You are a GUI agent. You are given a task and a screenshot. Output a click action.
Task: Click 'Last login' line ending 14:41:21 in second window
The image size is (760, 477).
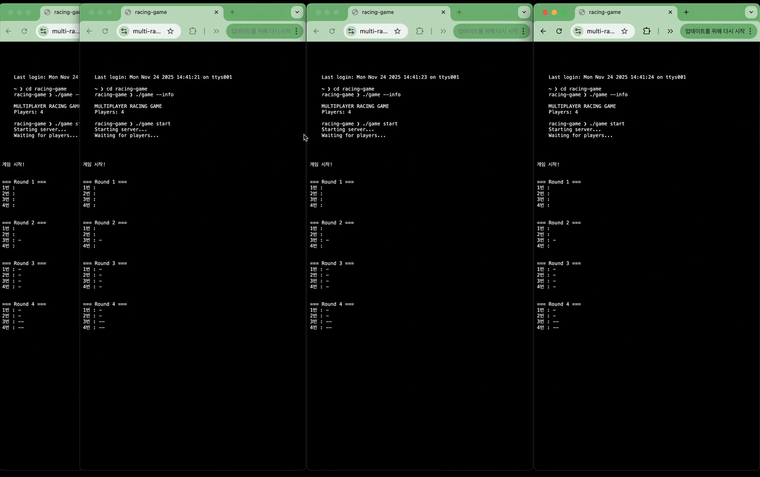(x=163, y=77)
